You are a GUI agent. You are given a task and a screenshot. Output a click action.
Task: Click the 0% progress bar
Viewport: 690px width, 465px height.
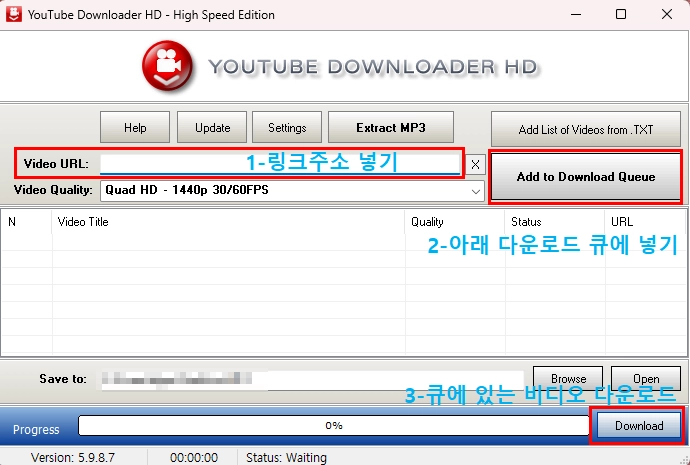(334, 426)
